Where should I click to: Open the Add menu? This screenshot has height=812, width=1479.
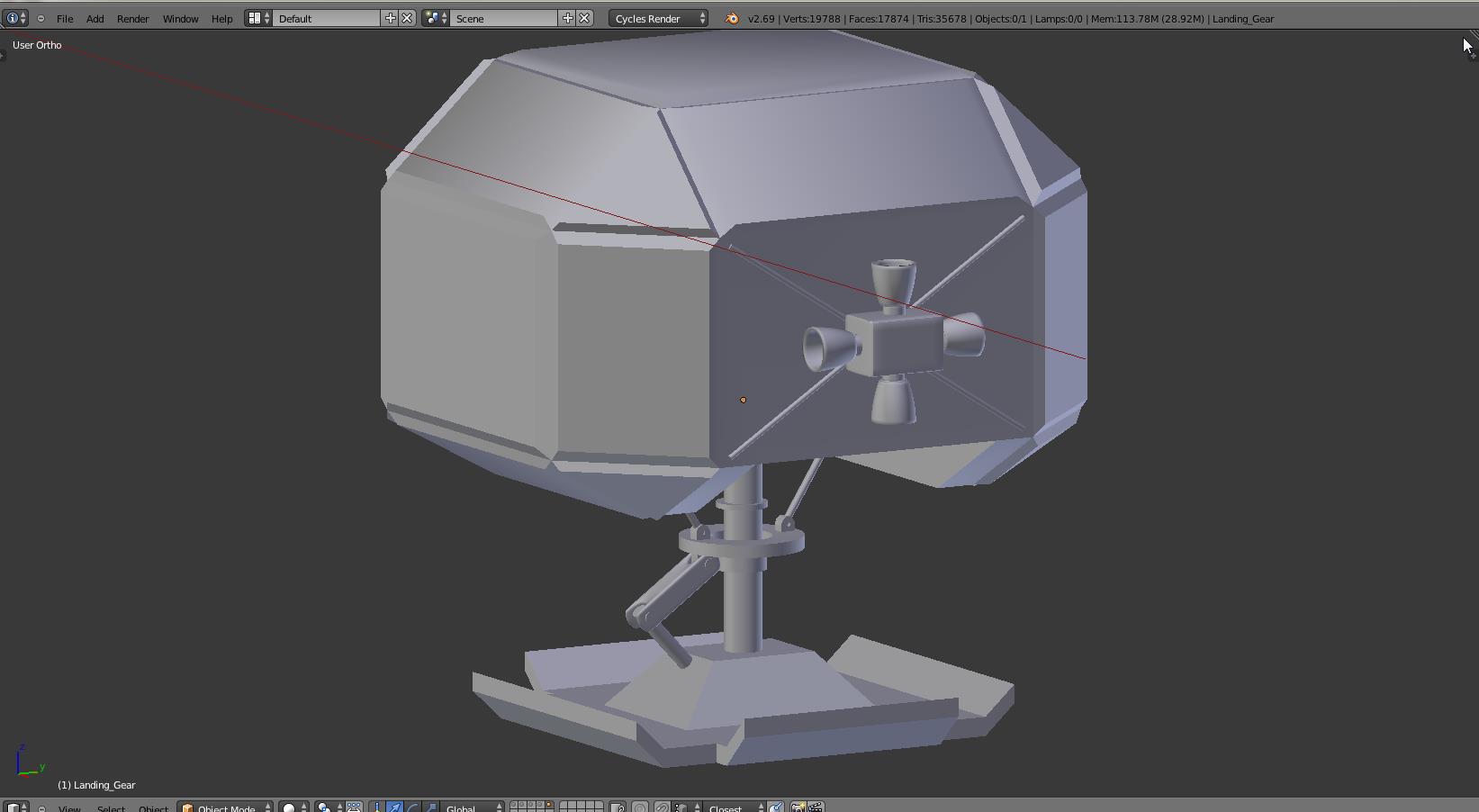coord(95,18)
